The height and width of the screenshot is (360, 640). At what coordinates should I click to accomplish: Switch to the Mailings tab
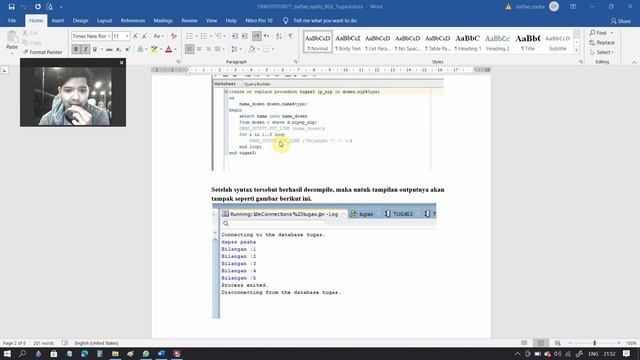pos(163,20)
